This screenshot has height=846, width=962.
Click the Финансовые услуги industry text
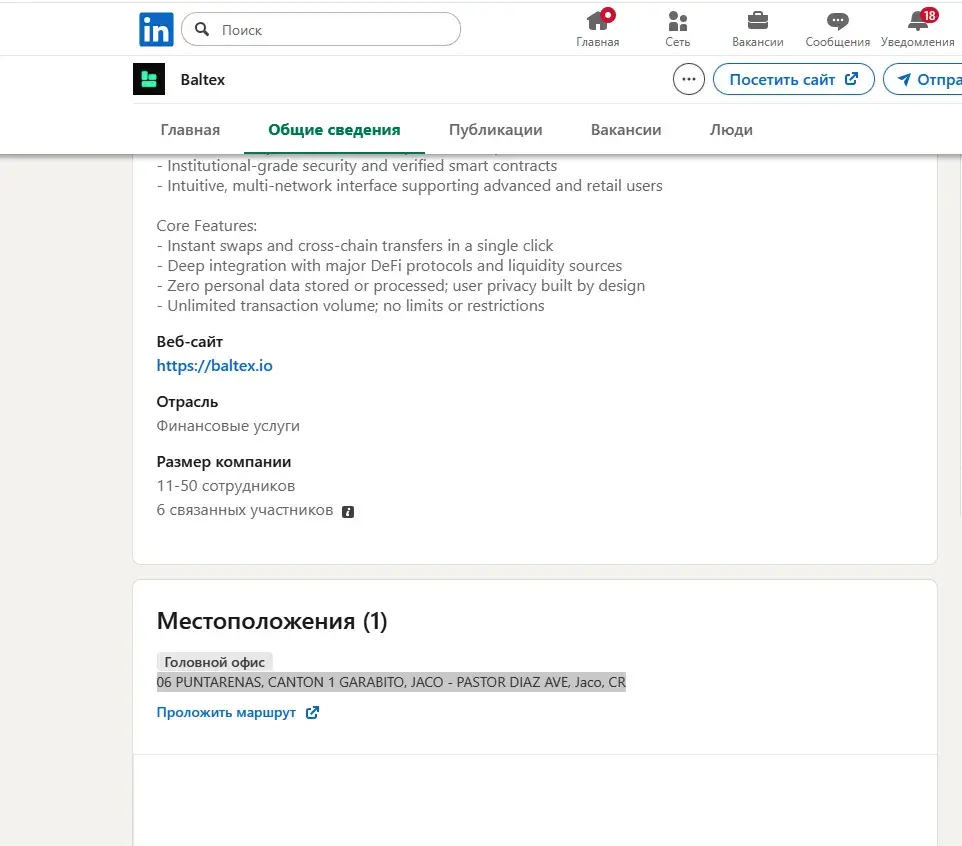pyautogui.click(x=228, y=426)
